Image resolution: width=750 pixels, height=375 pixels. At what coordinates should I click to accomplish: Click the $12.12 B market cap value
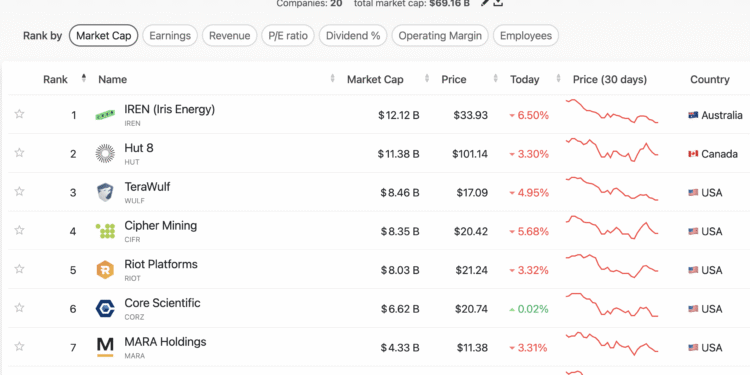pyautogui.click(x=398, y=115)
